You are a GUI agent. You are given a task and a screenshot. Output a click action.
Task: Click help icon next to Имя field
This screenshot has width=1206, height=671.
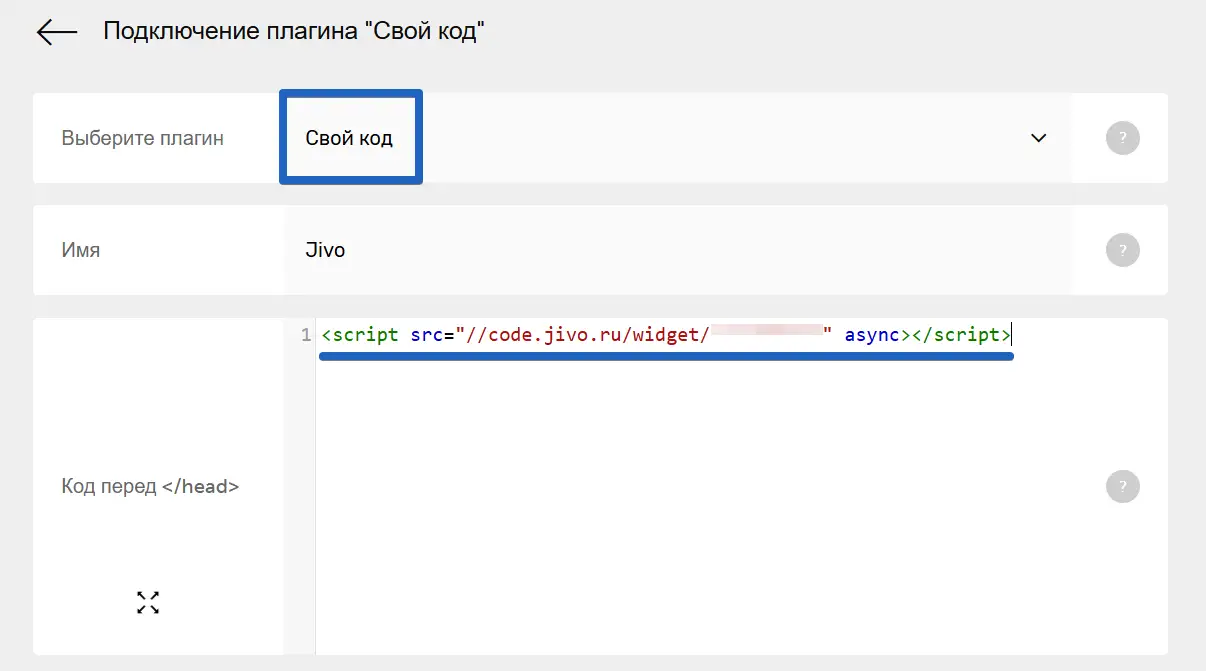click(x=1123, y=249)
